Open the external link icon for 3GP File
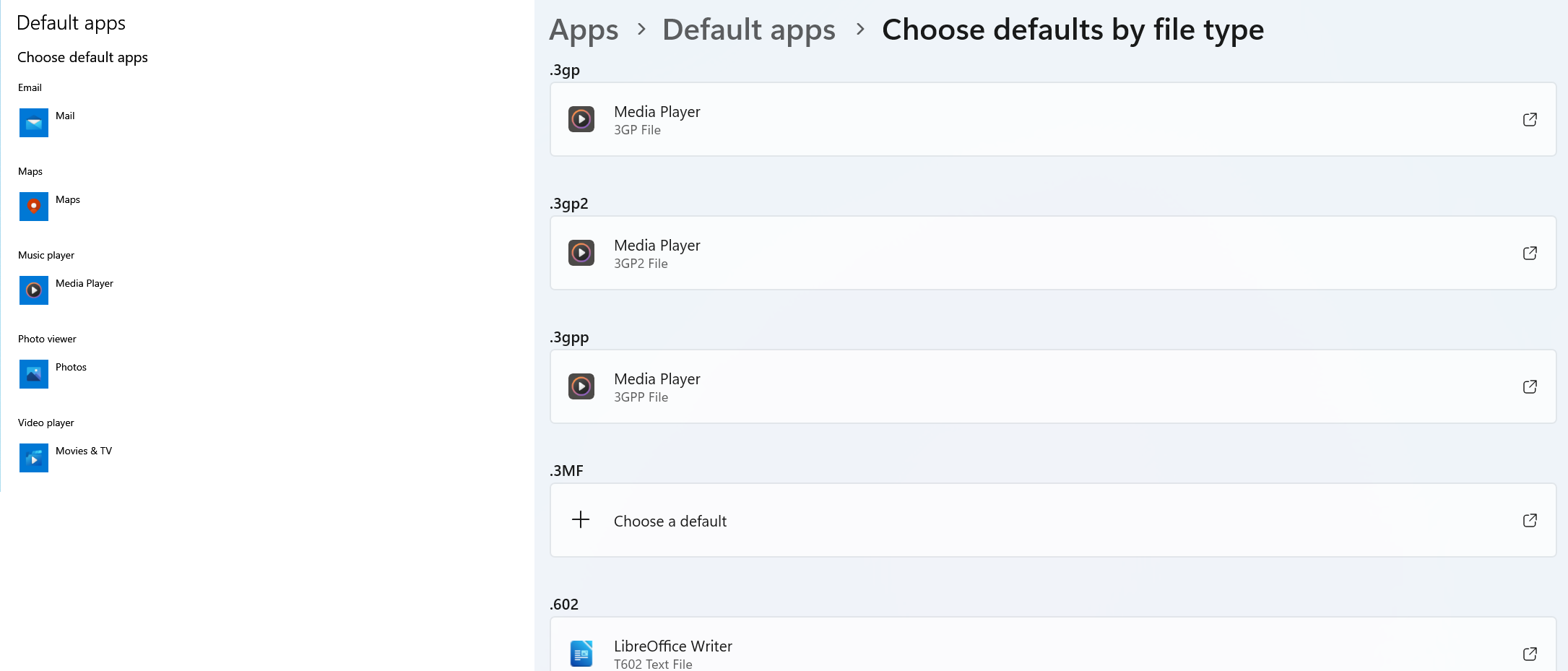 click(x=1530, y=119)
